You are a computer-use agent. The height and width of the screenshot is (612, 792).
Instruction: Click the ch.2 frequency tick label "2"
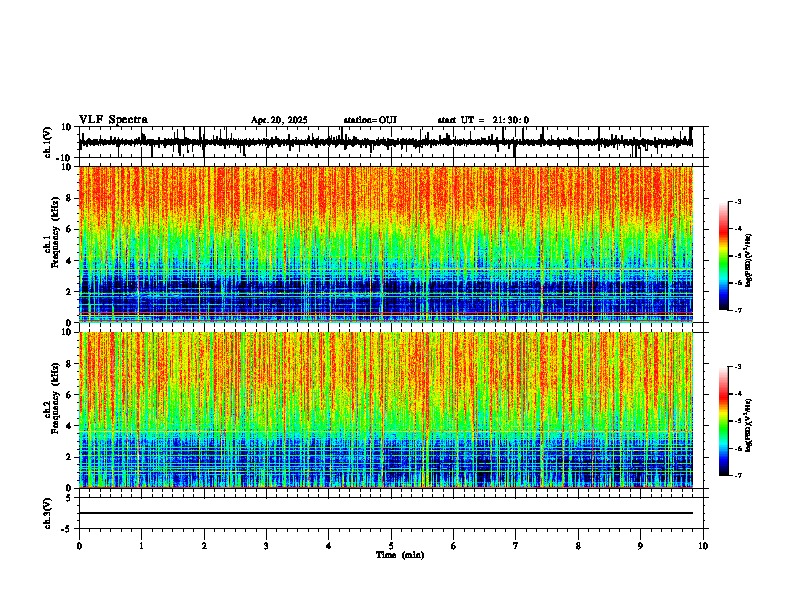pos(69,457)
